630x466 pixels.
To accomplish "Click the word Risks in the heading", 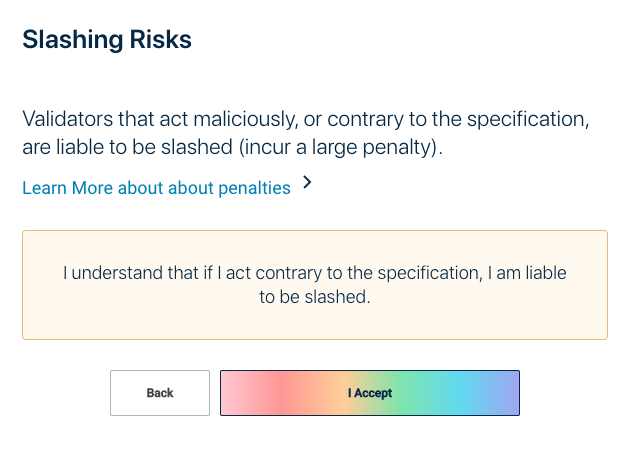I will [x=160, y=41].
